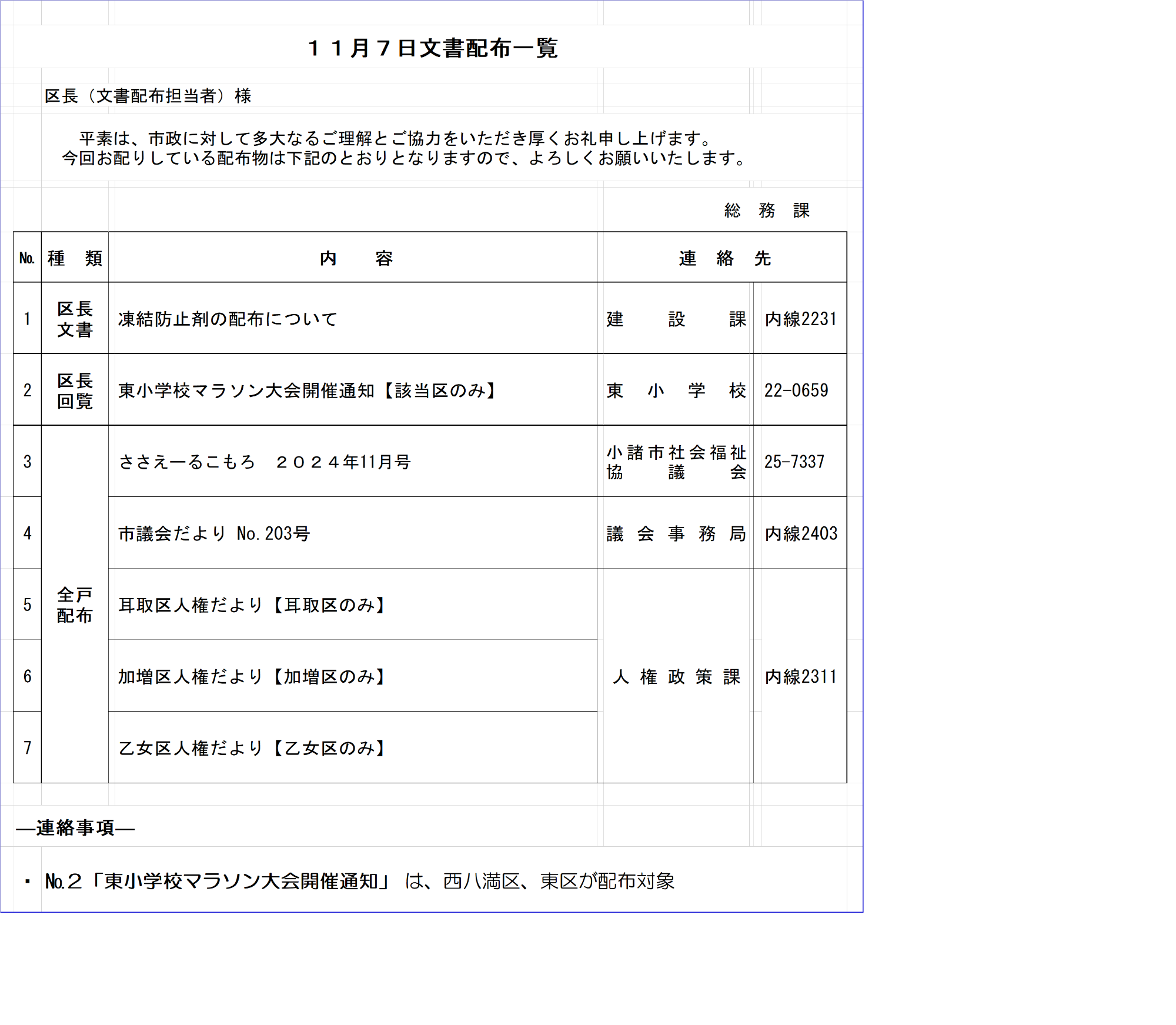Click the note starting 'No.2「東小学校マラソン大会開催通知」'
The image size is (1176, 1025).
click(360, 881)
